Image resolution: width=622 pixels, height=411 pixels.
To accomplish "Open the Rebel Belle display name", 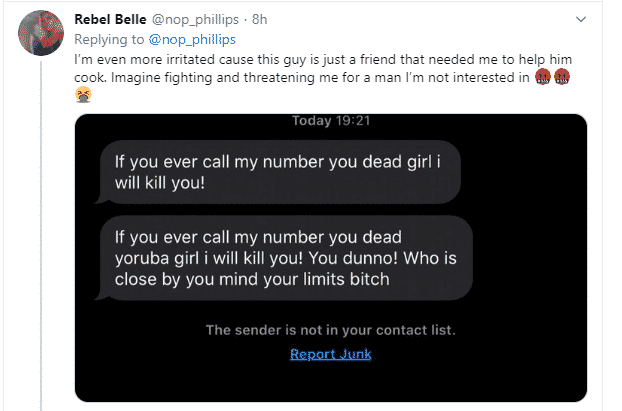I will tap(114, 19).
